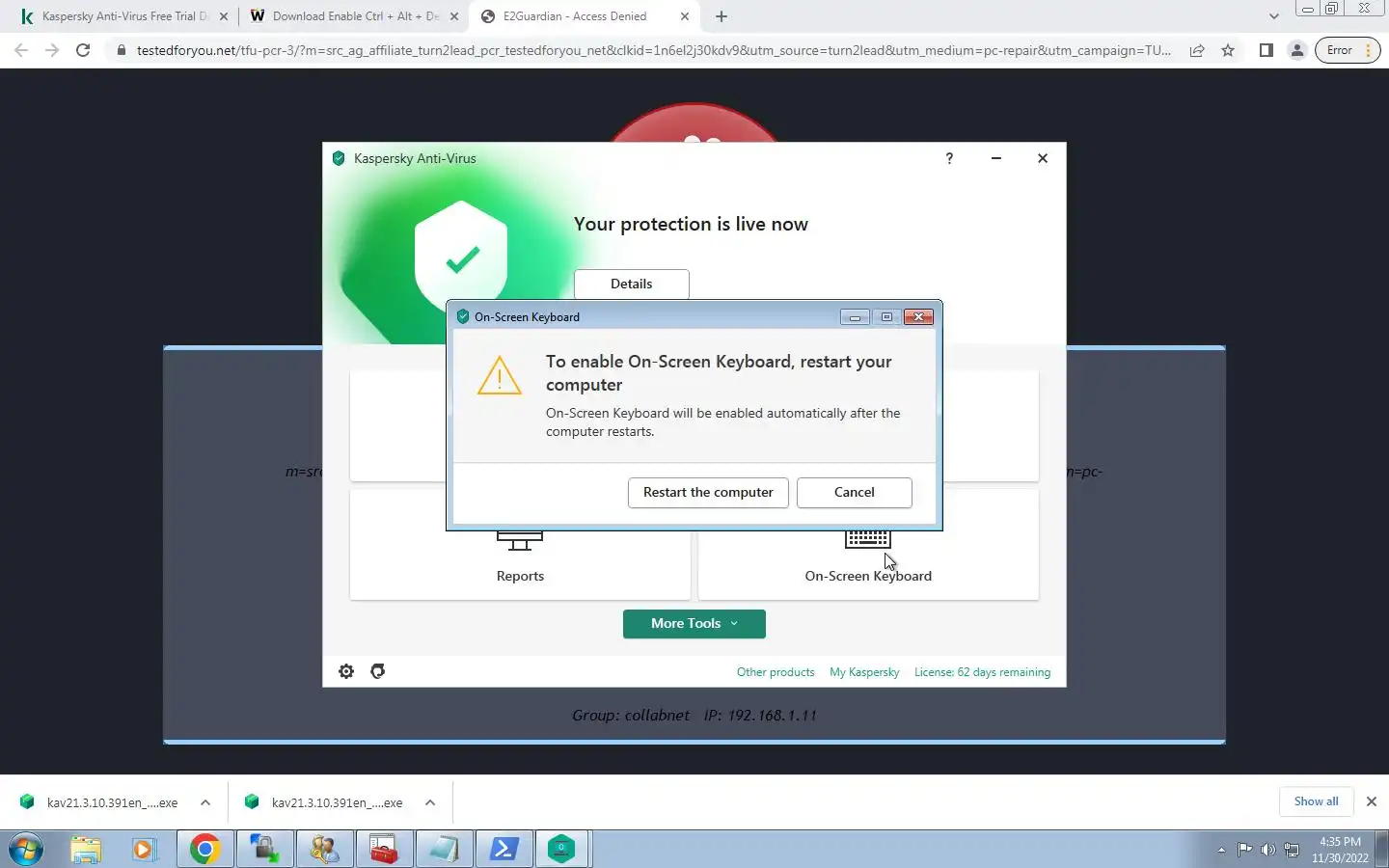Open Kaspersky settings gear icon
This screenshot has width=1389, height=868.
pyautogui.click(x=346, y=671)
